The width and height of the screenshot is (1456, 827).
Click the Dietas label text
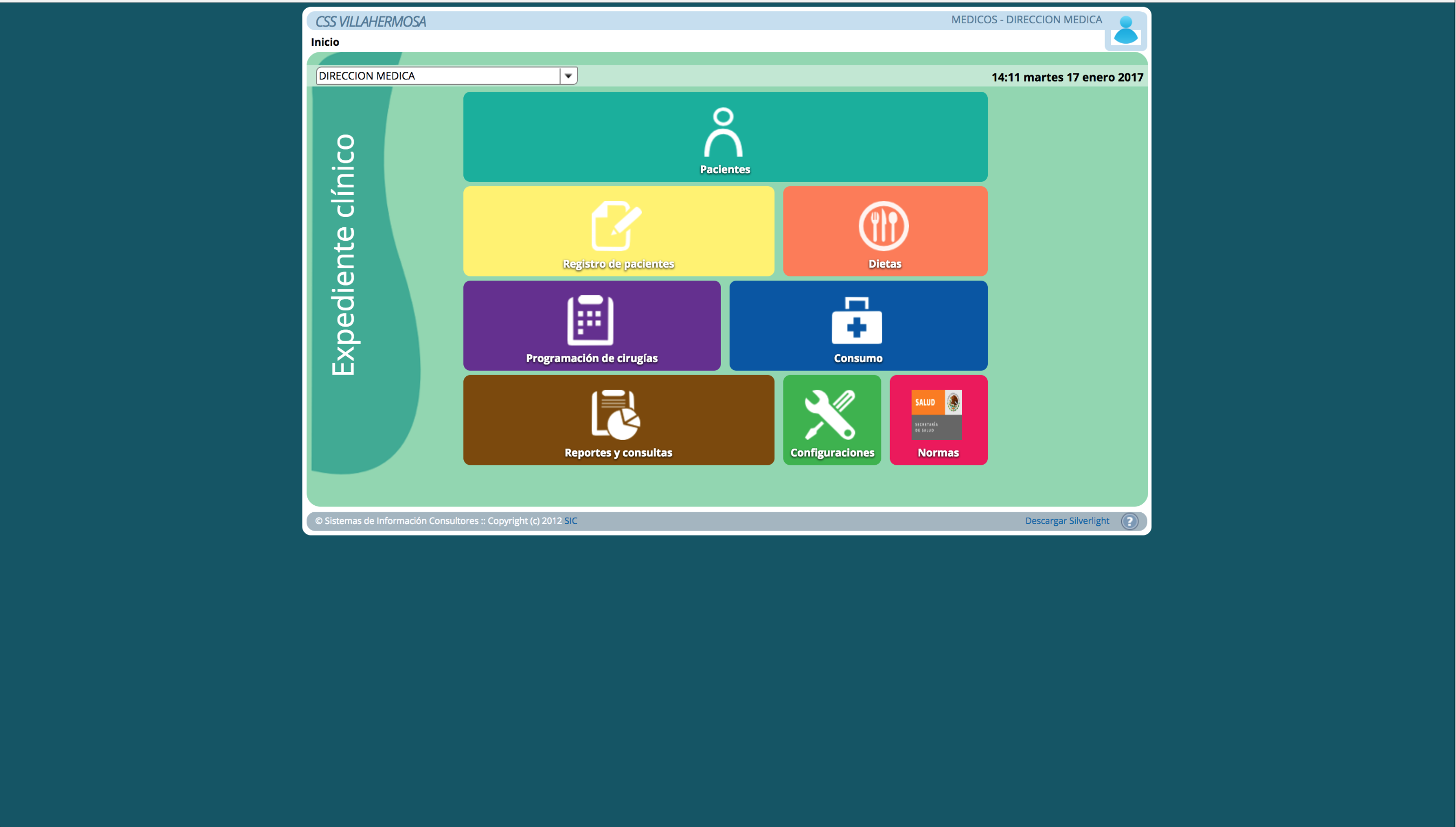[885, 264]
